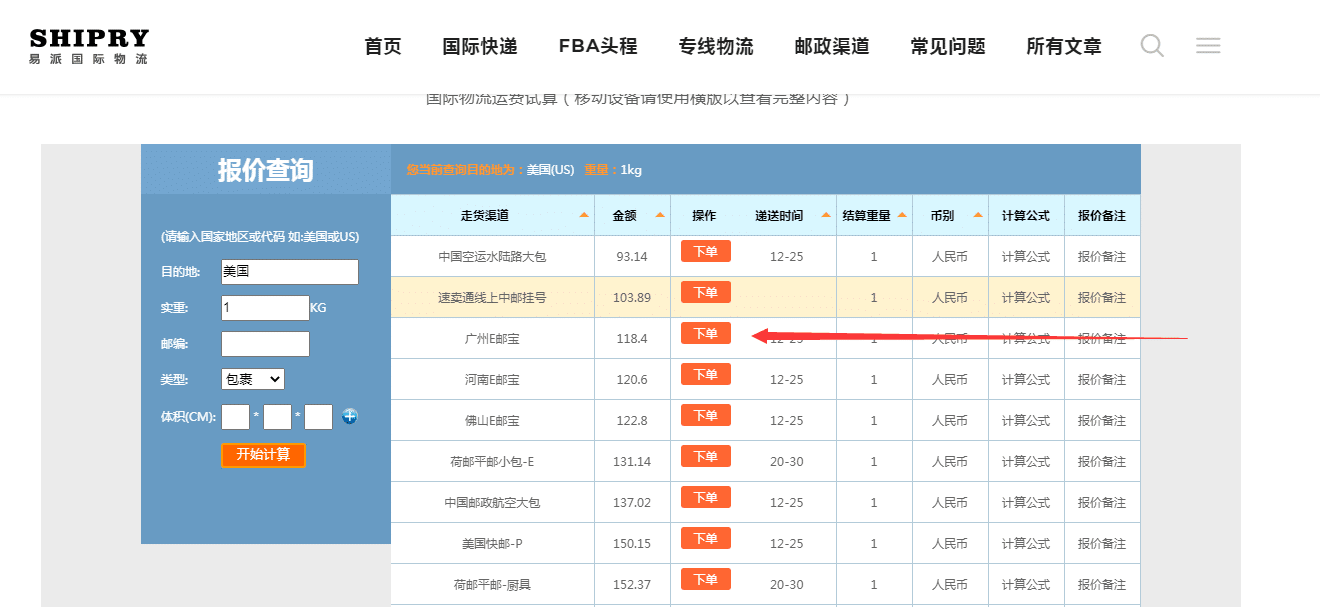Click the 93.14 amount cell
The height and width of the screenshot is (607, 1320).
pyautogui.click(x=632, y=257)
